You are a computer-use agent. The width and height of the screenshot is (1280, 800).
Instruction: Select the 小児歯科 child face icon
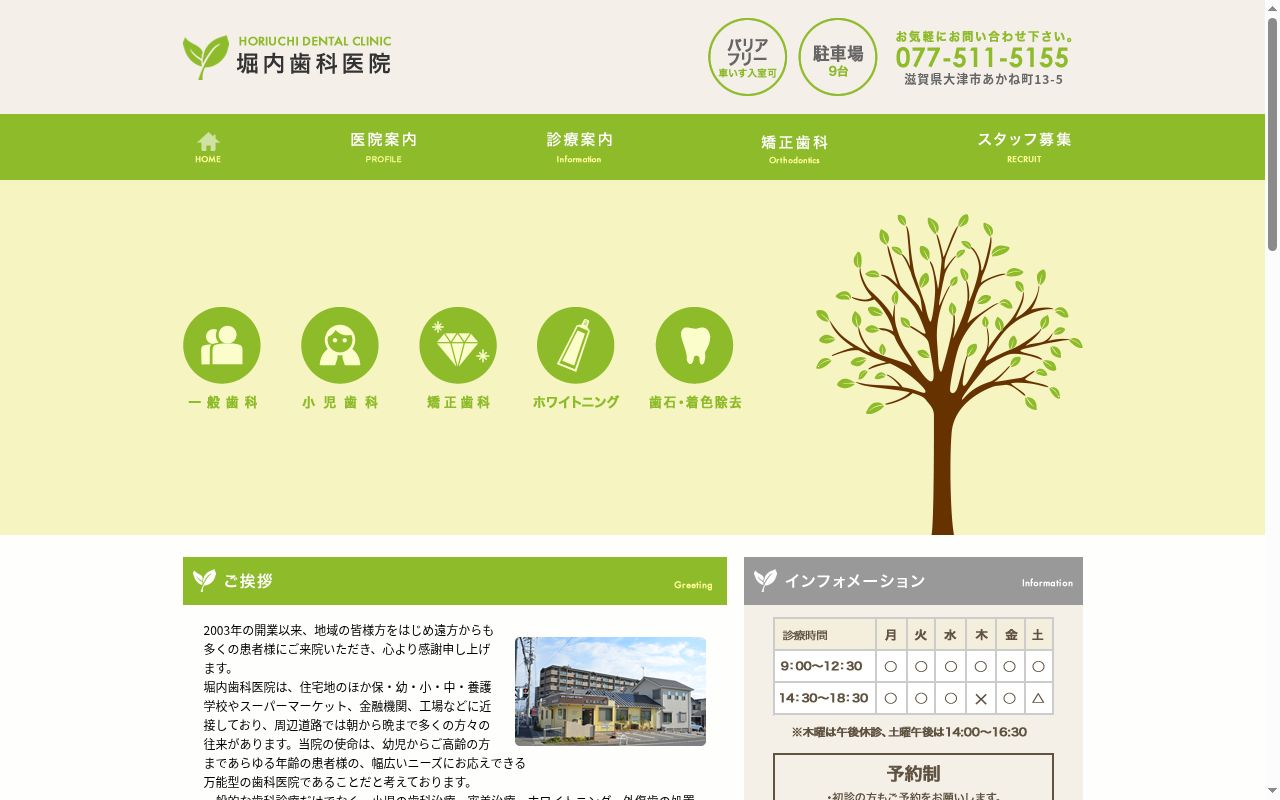tap(340, 346)
